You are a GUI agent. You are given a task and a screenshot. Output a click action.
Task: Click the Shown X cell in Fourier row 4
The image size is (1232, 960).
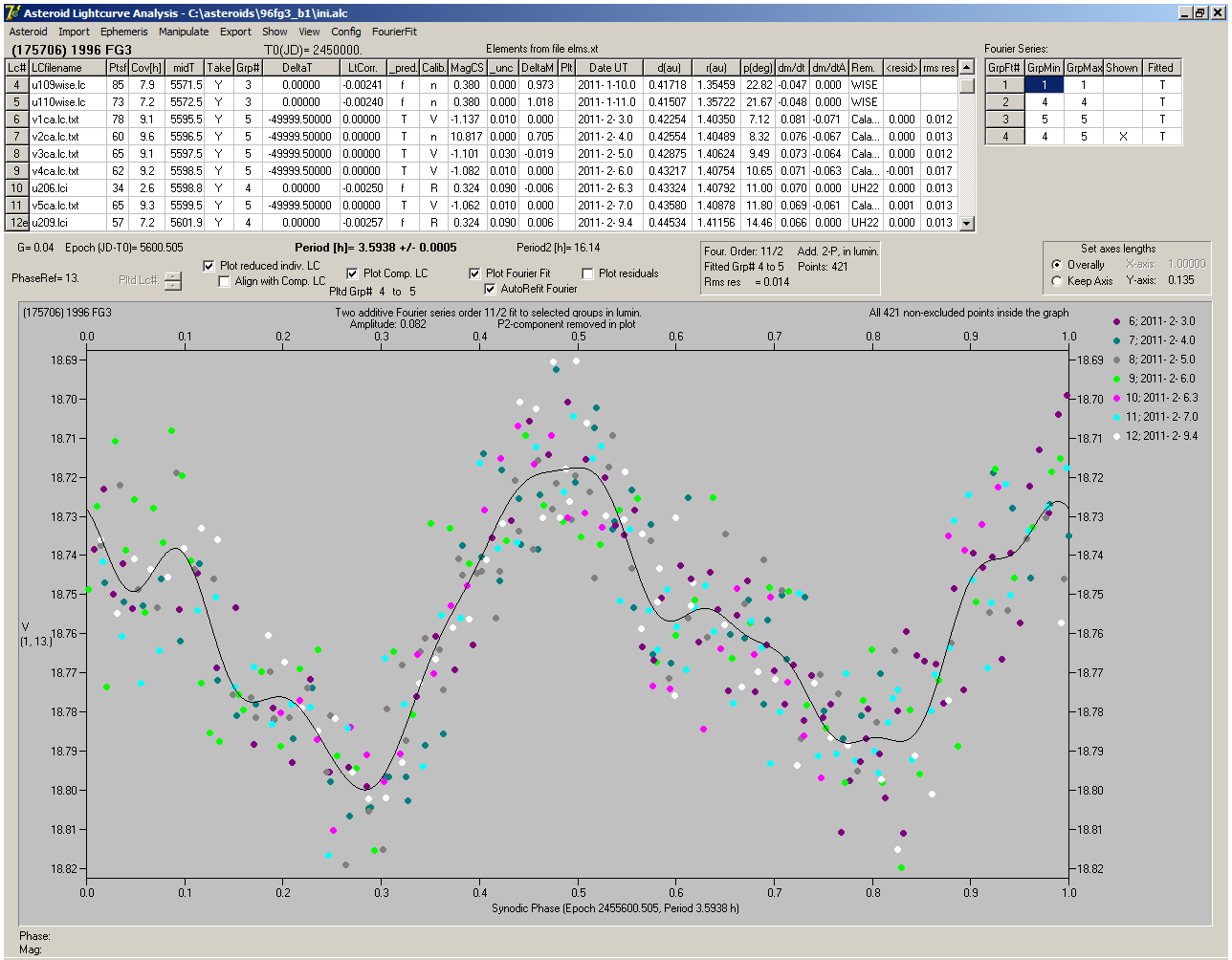[x=1122, y=137]
